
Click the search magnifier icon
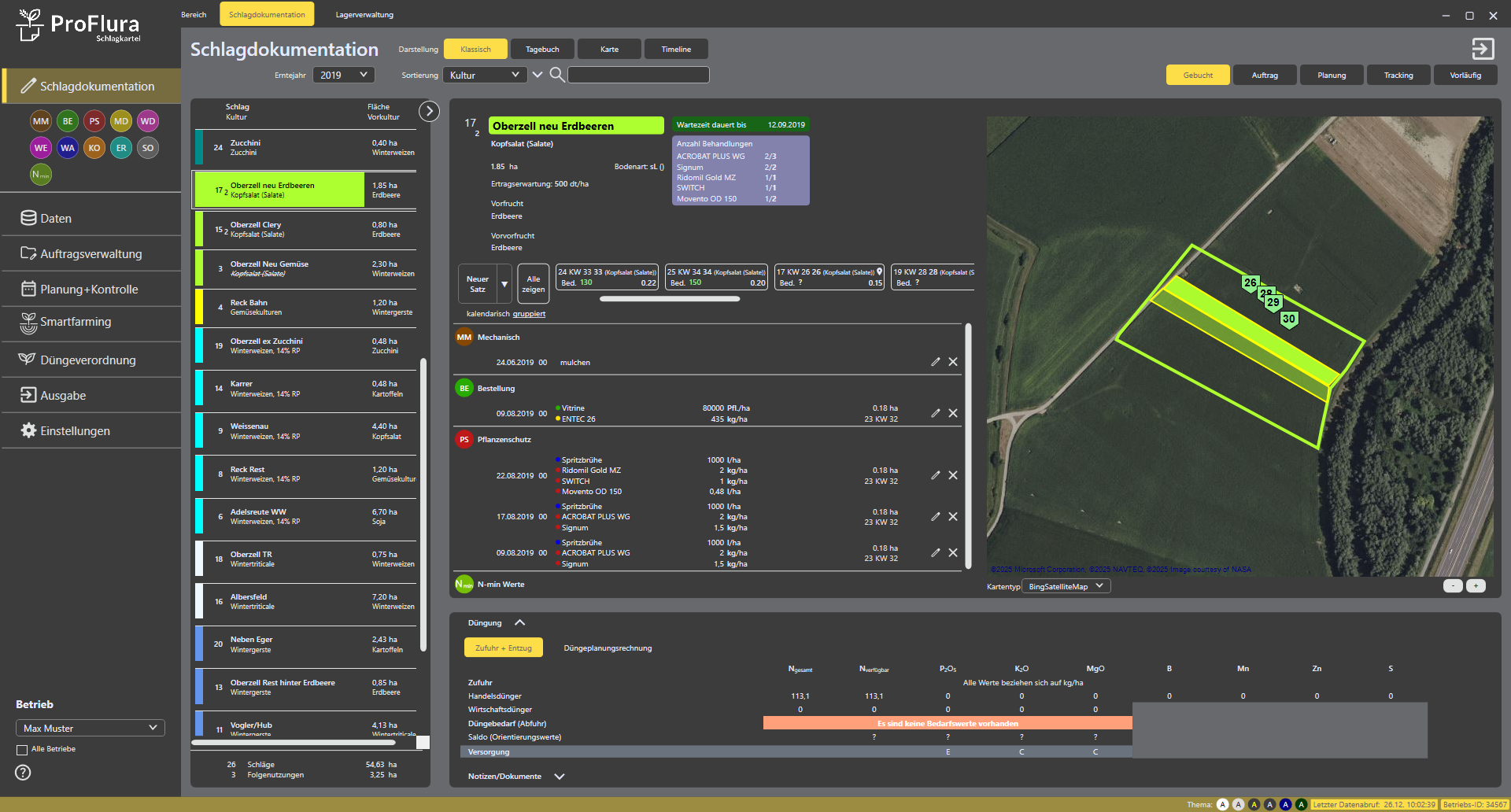point(556,75)
